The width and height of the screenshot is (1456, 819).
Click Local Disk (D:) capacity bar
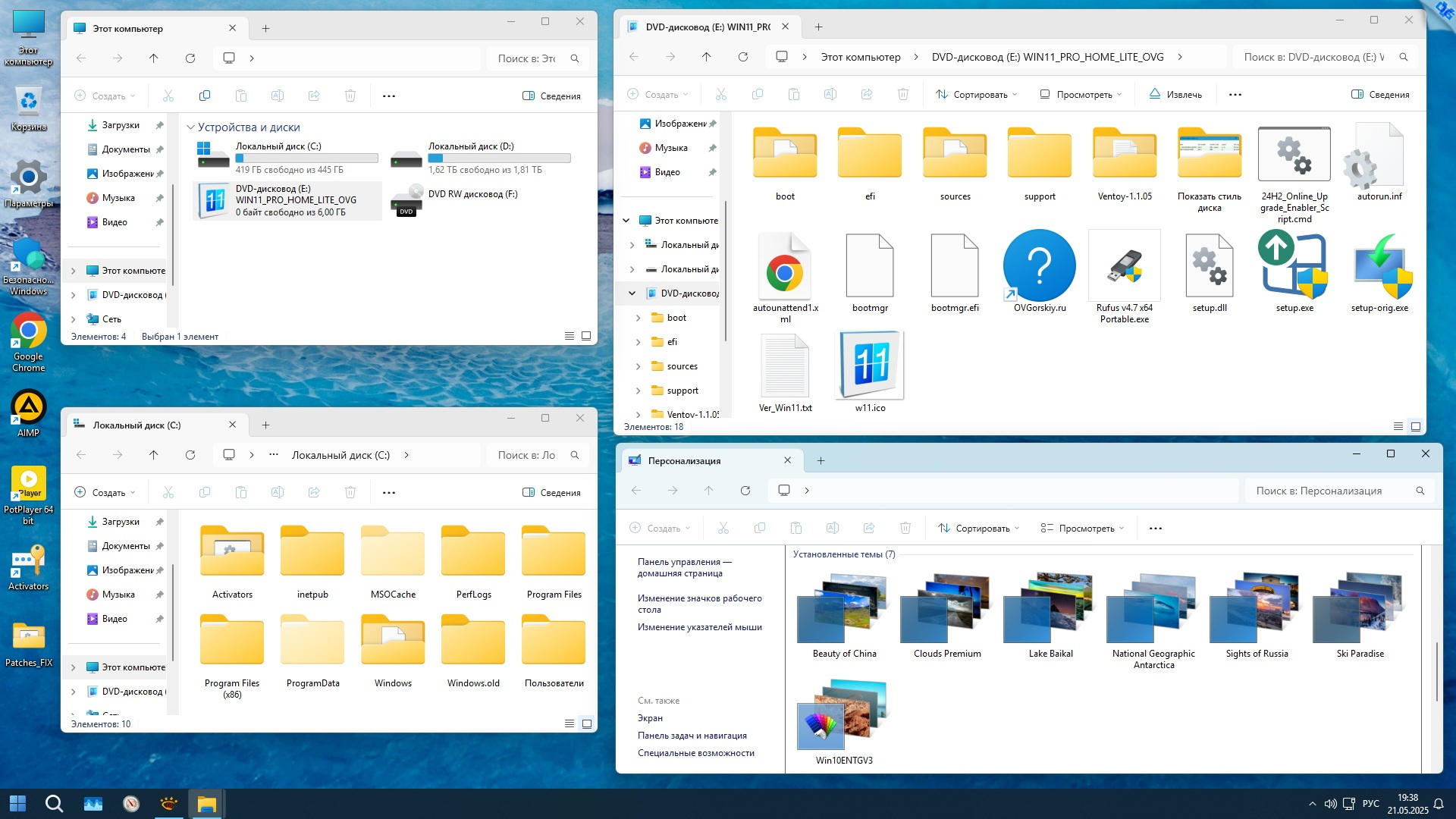tap(499, 158)
